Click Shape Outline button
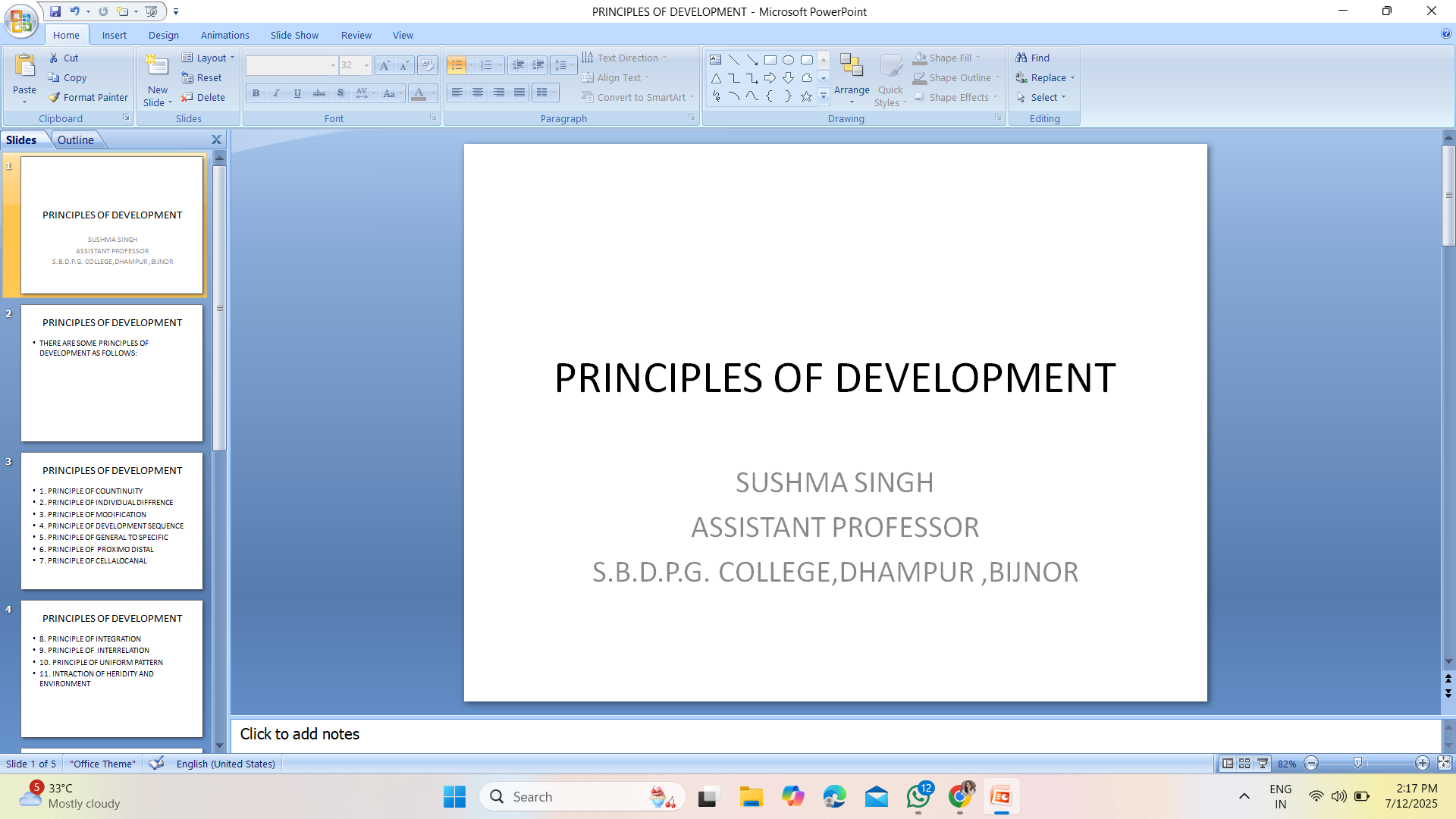 956,77
